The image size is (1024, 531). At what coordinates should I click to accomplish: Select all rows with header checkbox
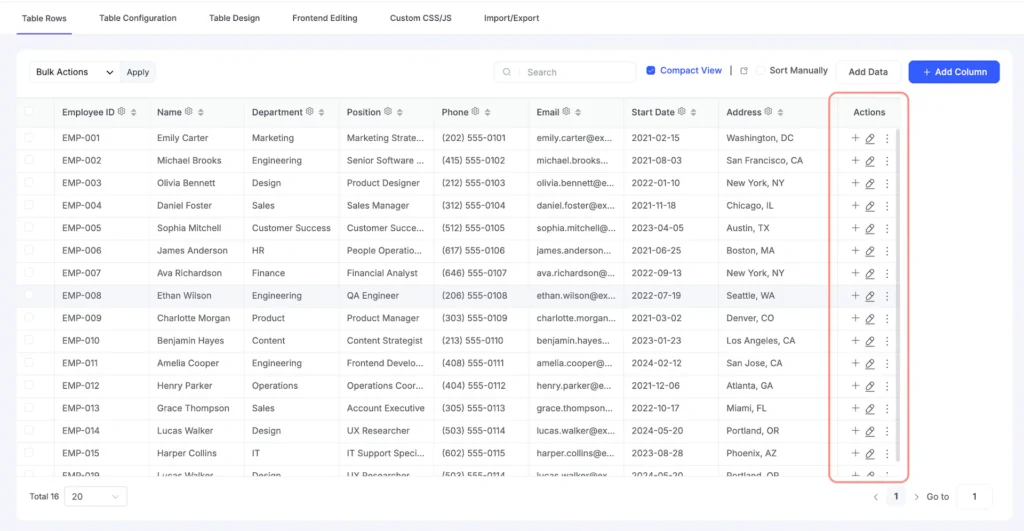click(29, 112)
